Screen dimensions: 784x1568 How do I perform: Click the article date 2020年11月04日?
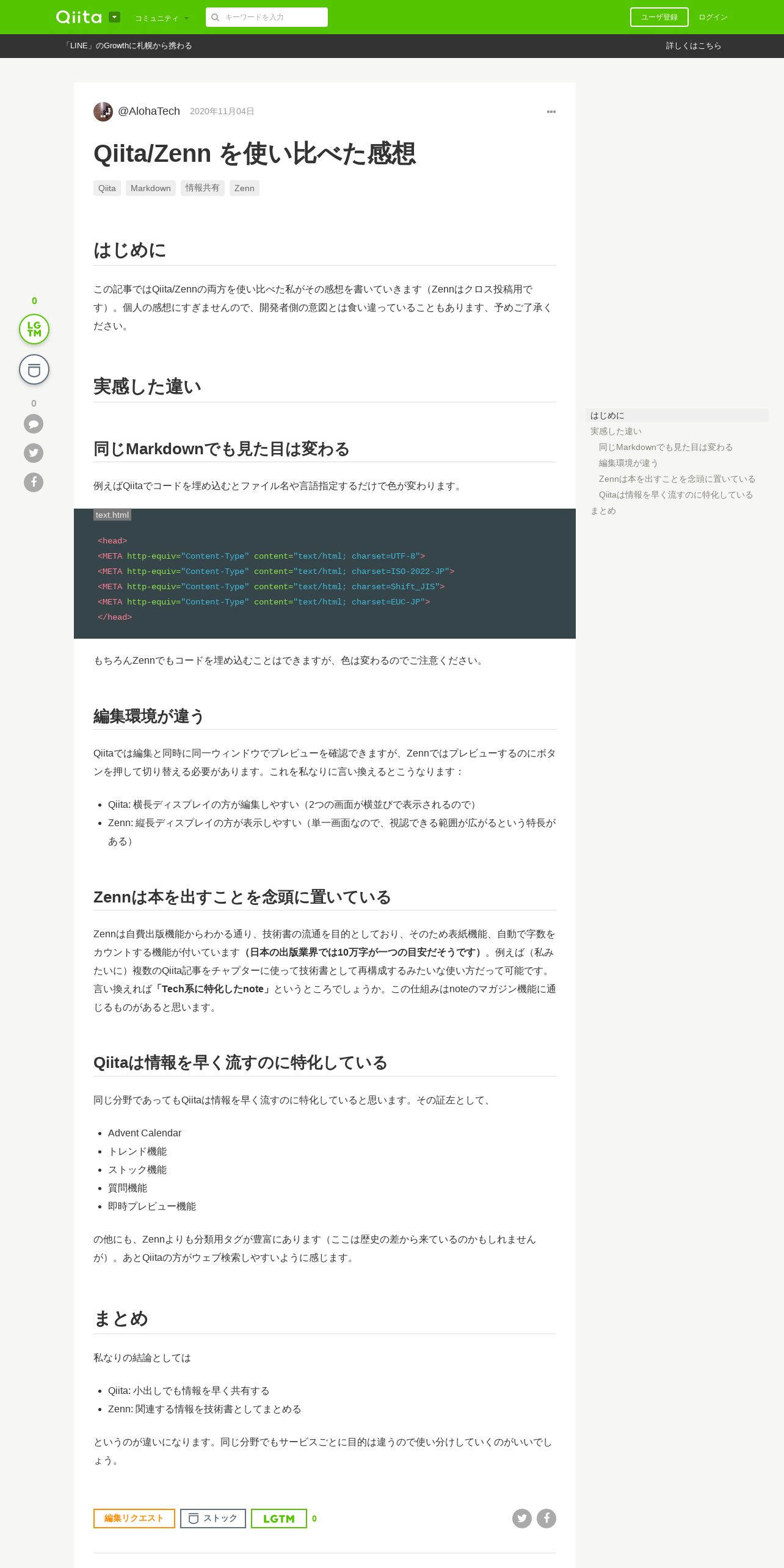click(x=222, y=111)
